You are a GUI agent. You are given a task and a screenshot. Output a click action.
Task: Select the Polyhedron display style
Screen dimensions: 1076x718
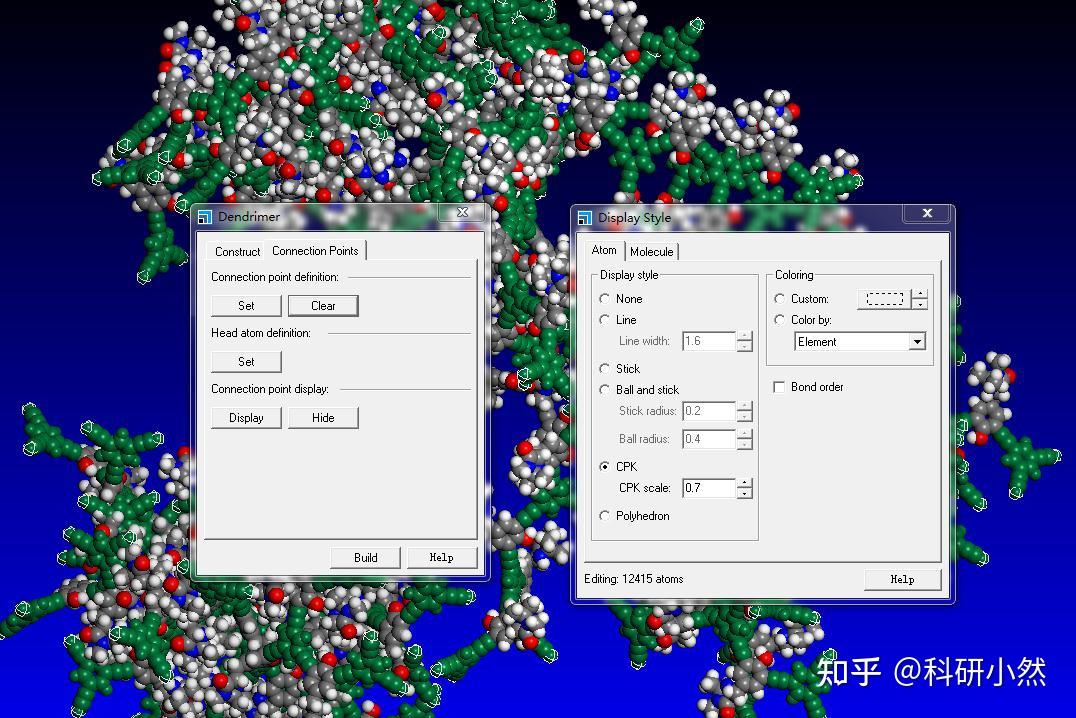[604, 515]
